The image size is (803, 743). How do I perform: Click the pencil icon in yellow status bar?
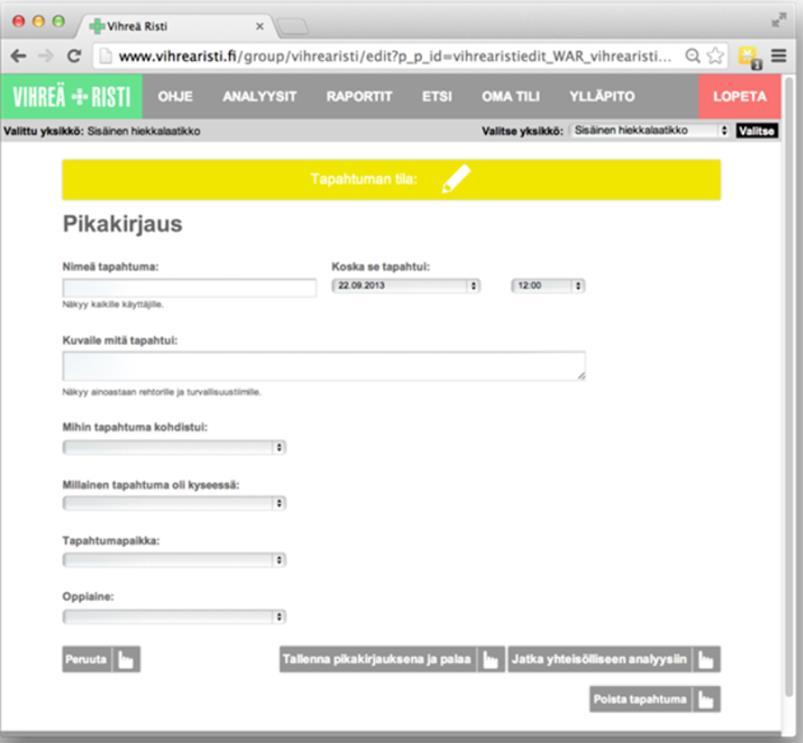point(456,179)
